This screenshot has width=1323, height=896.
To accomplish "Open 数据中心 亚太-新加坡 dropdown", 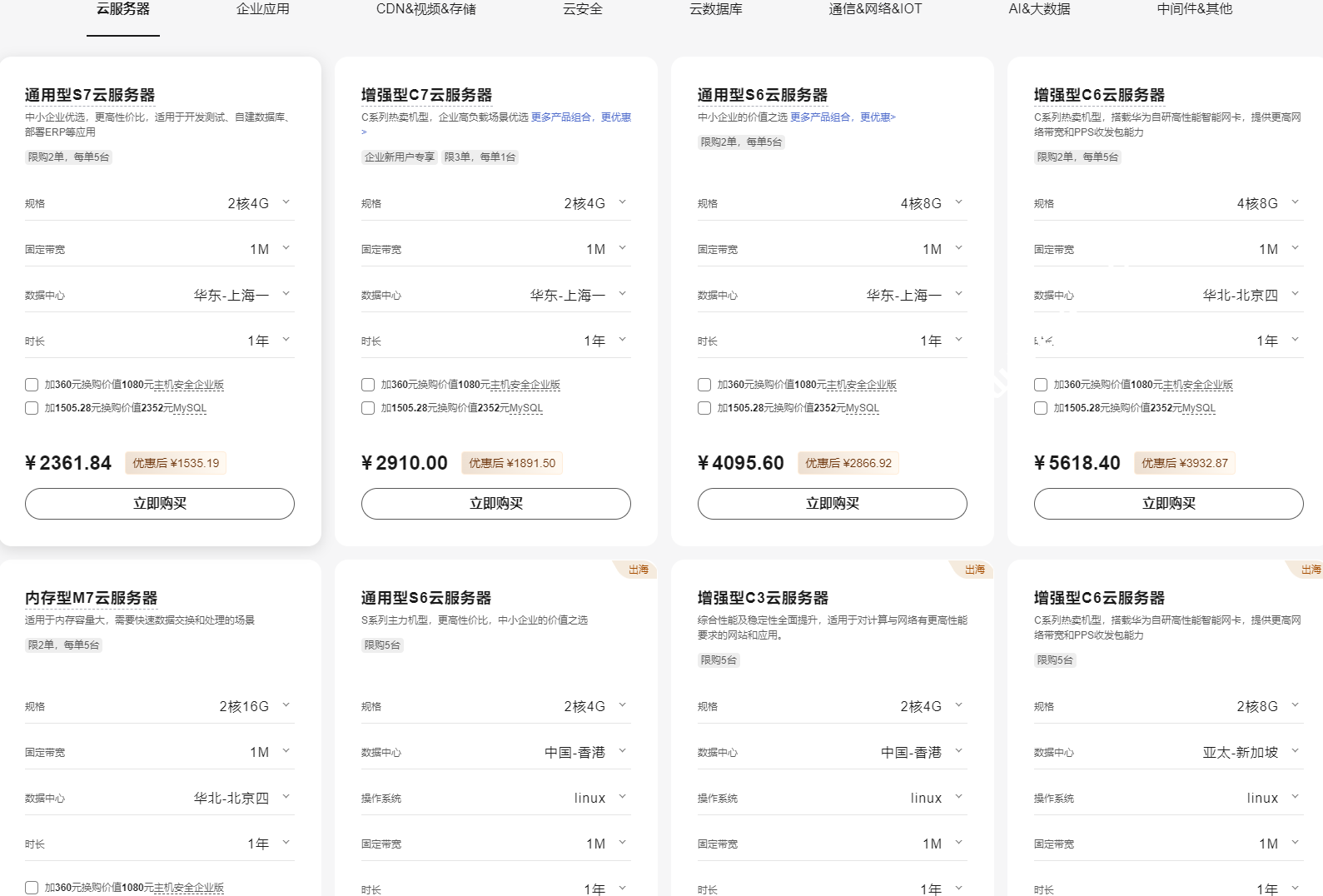I will 1251,752.
